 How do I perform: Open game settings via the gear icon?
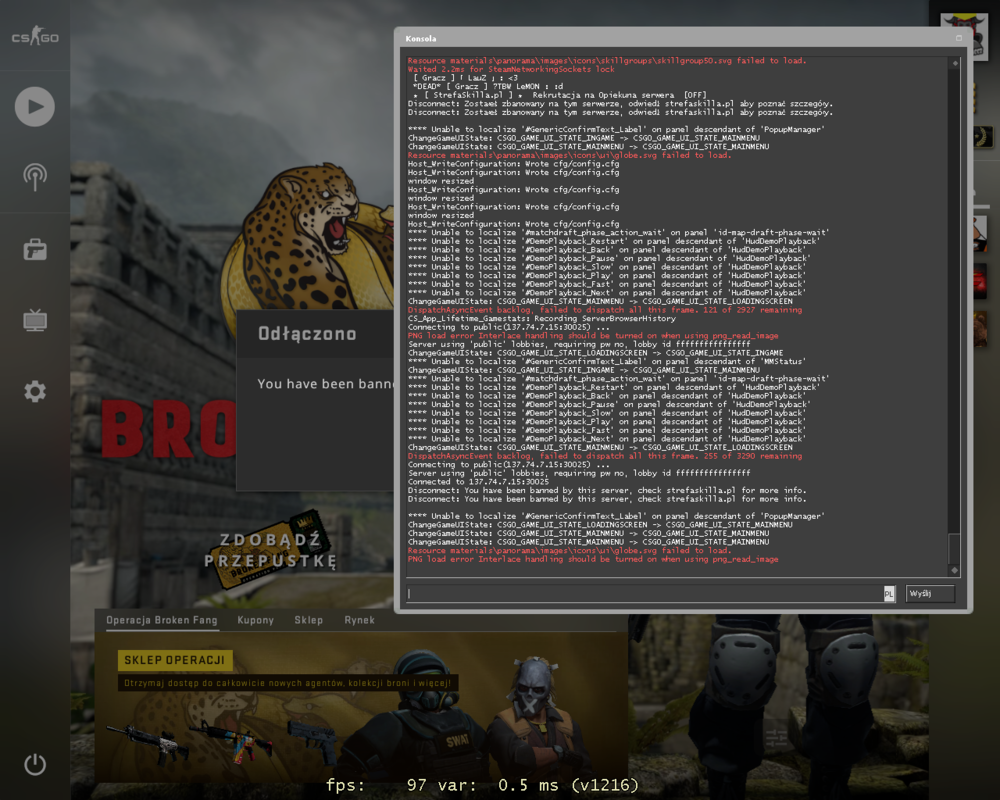tap(35, 391)
